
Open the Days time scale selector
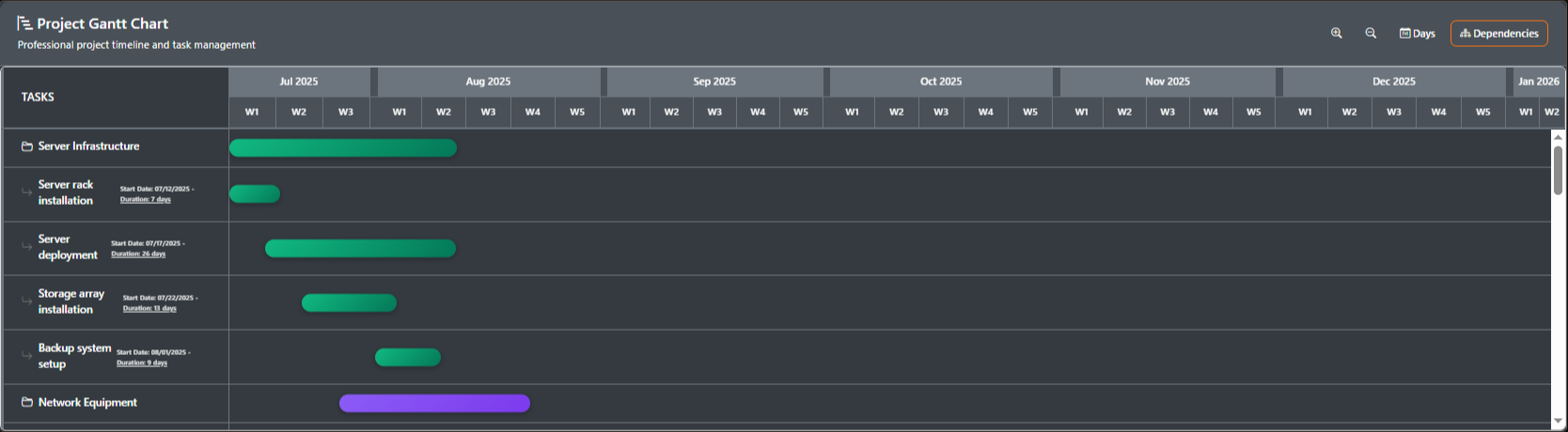click(x=1417, y=33)
